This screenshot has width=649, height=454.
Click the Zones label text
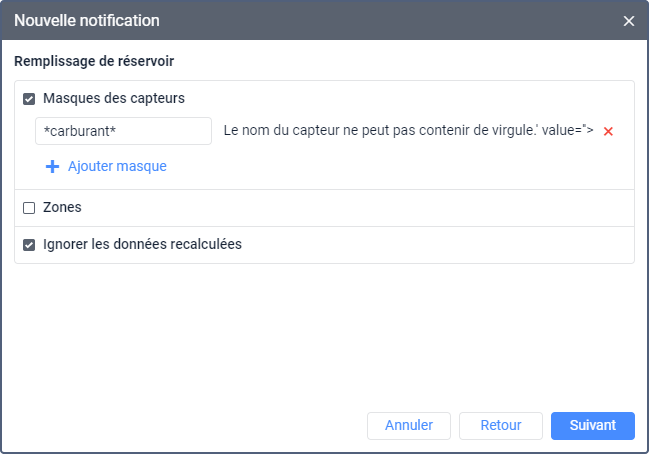(x=62, y=207)
